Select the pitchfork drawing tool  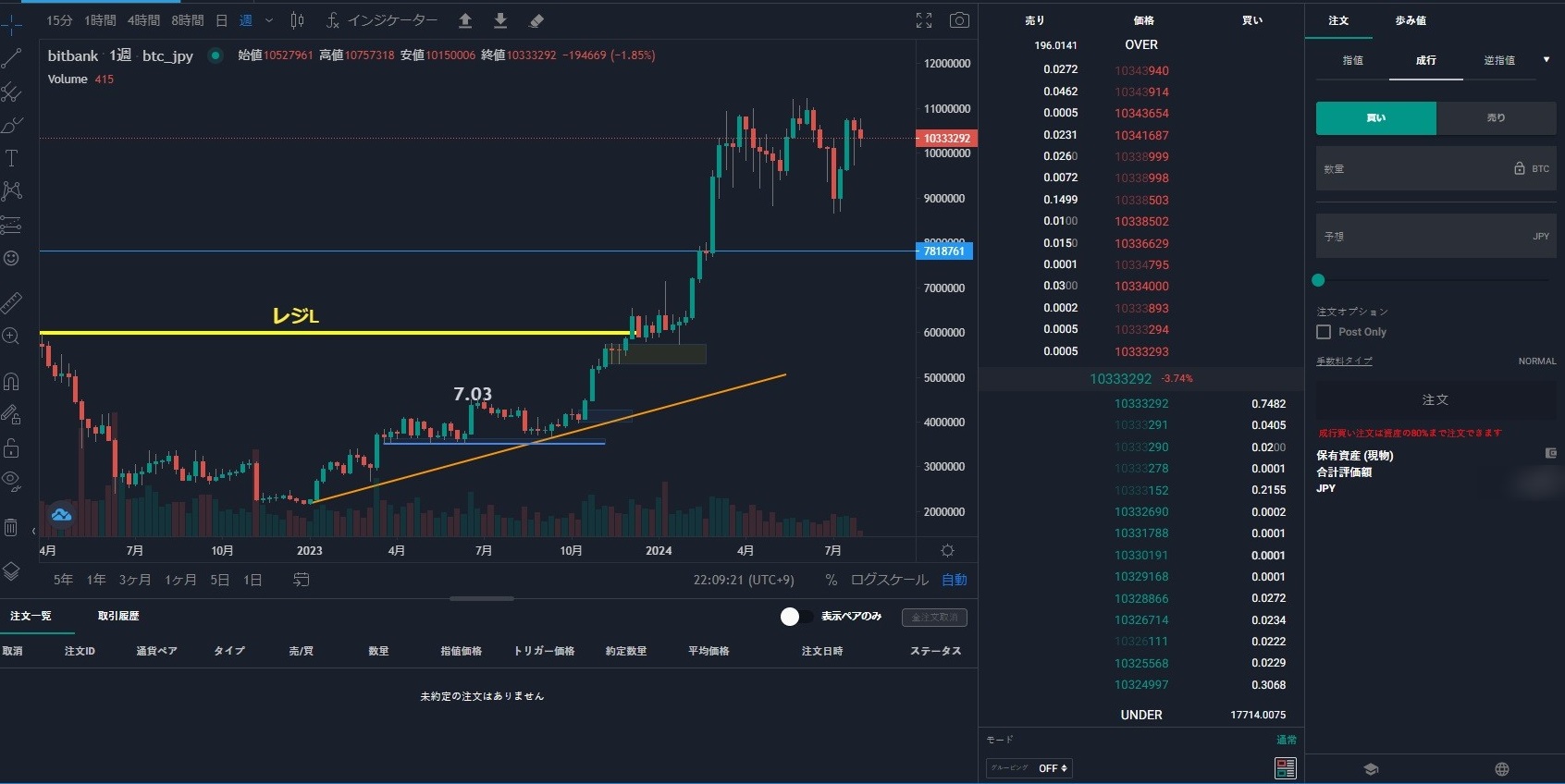click(x=11, y=91)
